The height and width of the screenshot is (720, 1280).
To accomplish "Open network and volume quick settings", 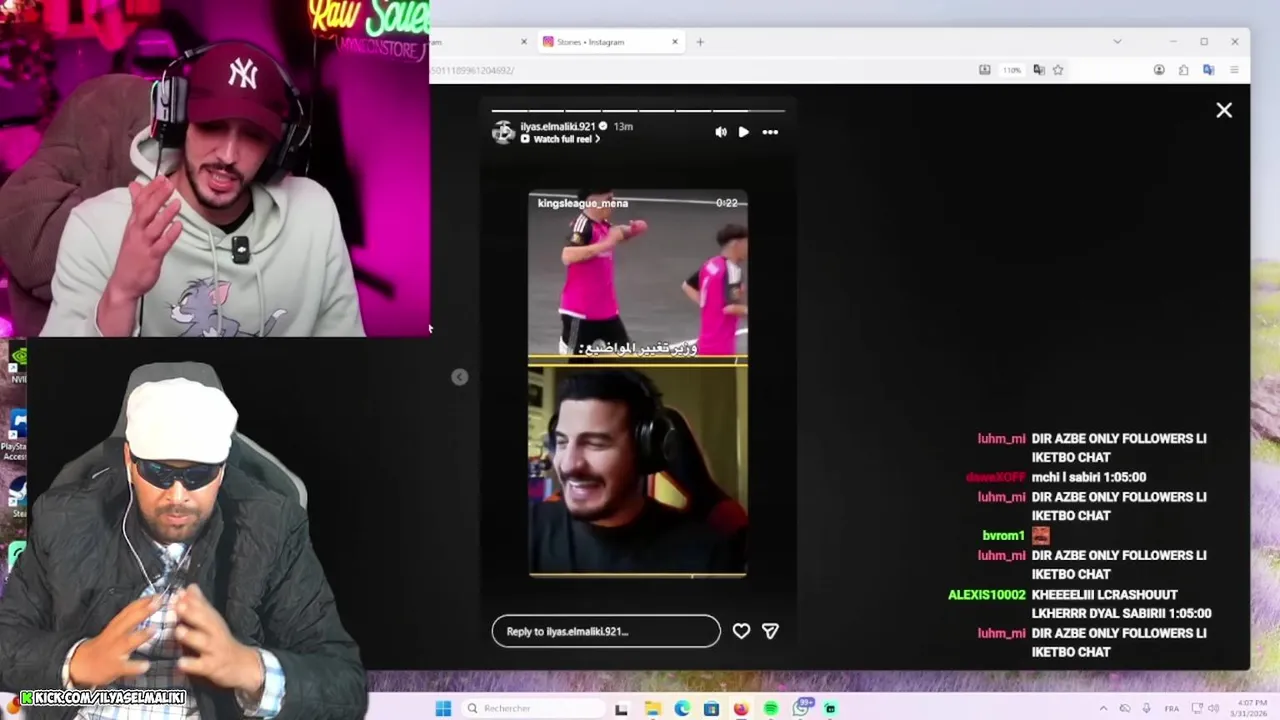I will point(1206,708).
